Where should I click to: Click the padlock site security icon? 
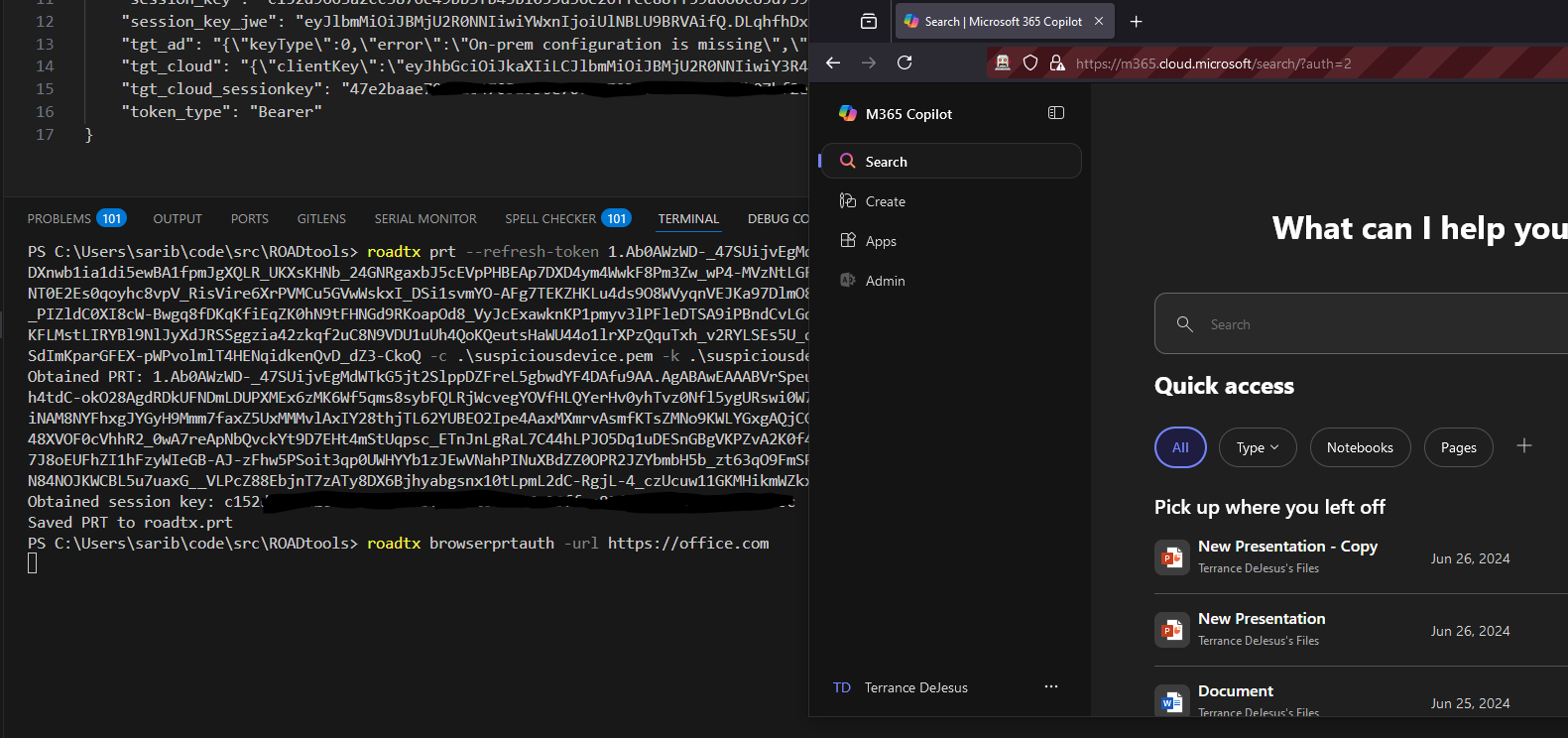click(1057, 63)
